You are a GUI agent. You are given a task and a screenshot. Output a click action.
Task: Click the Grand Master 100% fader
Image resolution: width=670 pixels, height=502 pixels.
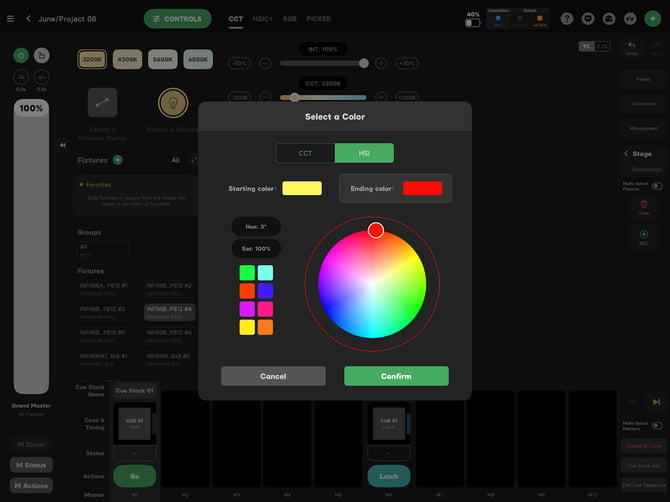pyautogui.click(x=31, y=247)
